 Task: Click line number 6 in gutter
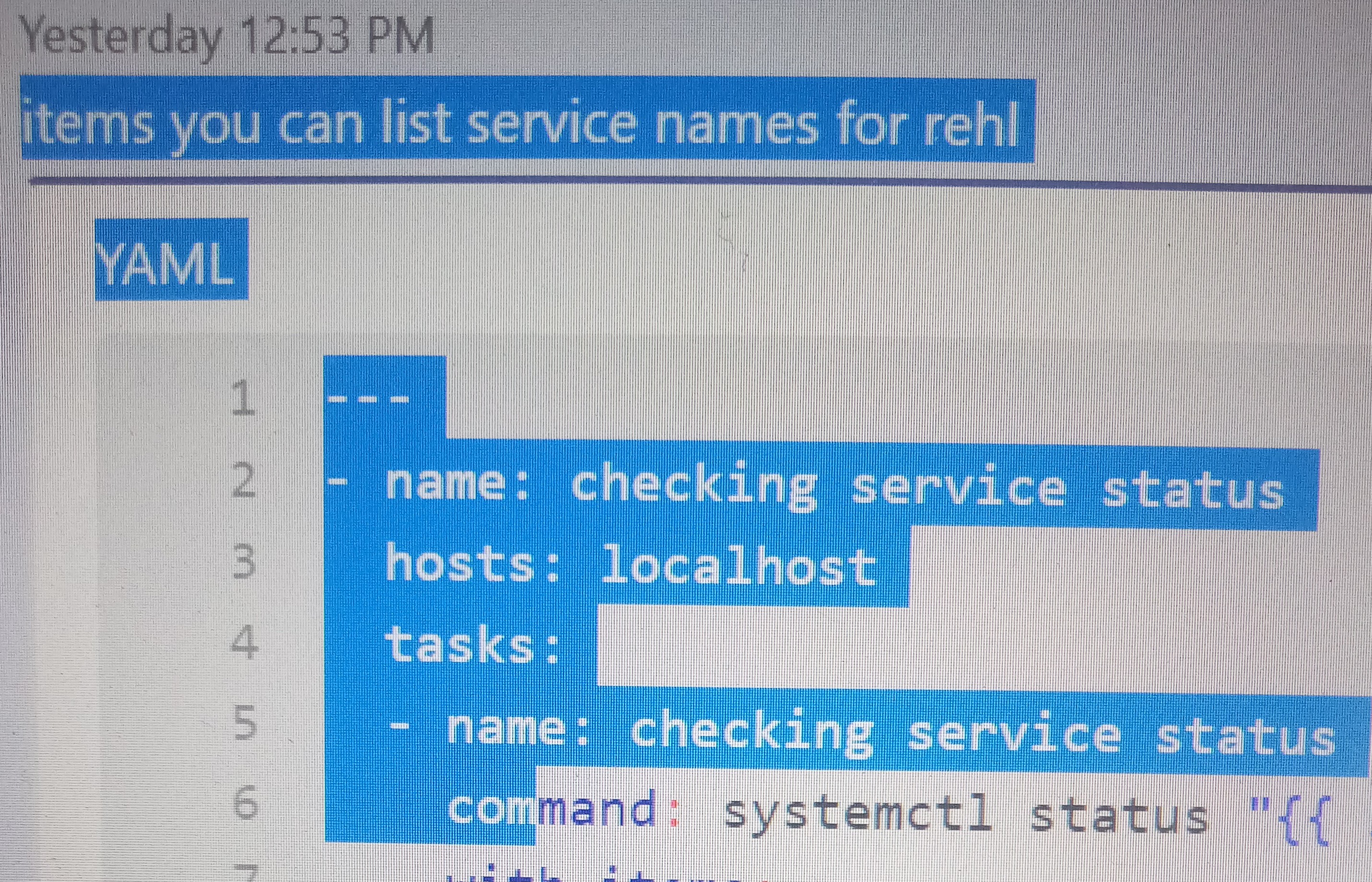click(x=245, y=803)
